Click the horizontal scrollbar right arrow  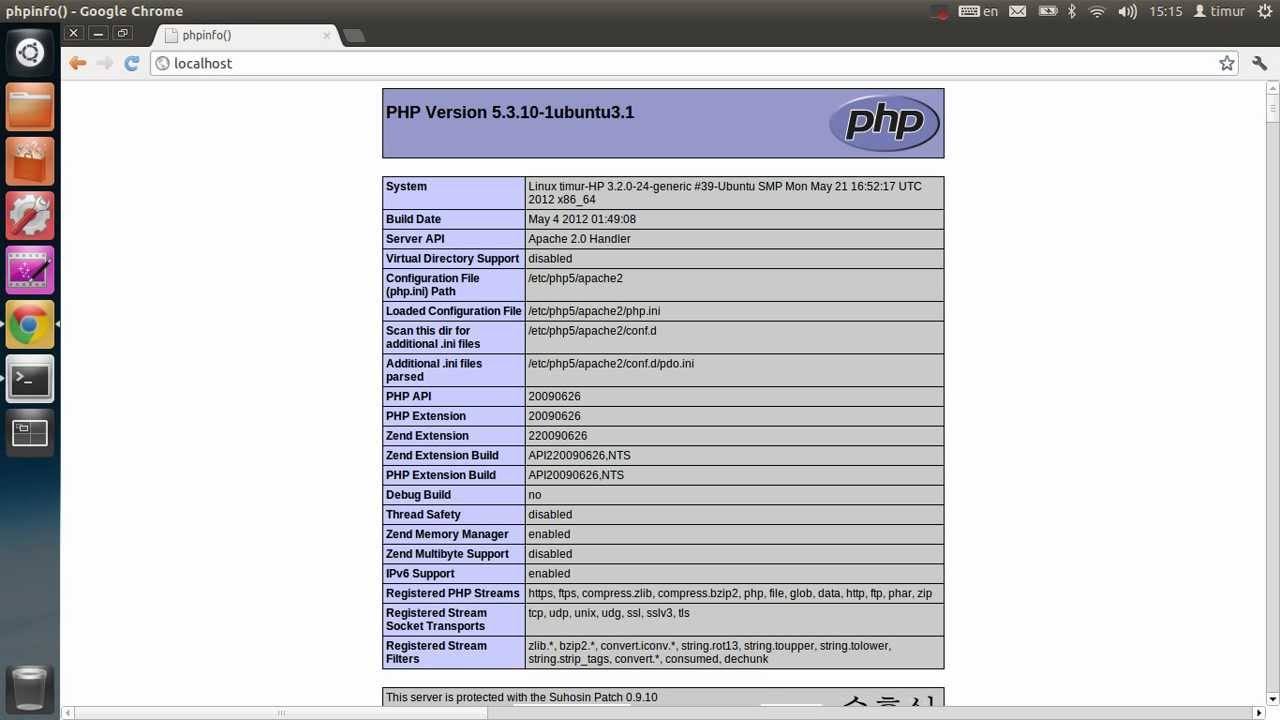point(1258,713)
